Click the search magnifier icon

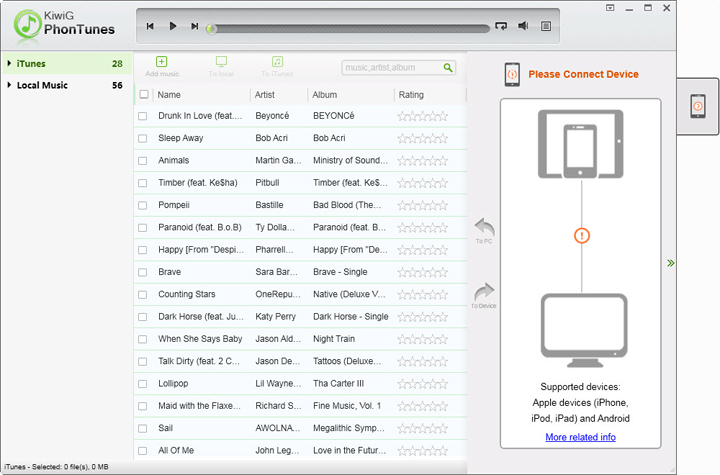(x=448, y=68)
